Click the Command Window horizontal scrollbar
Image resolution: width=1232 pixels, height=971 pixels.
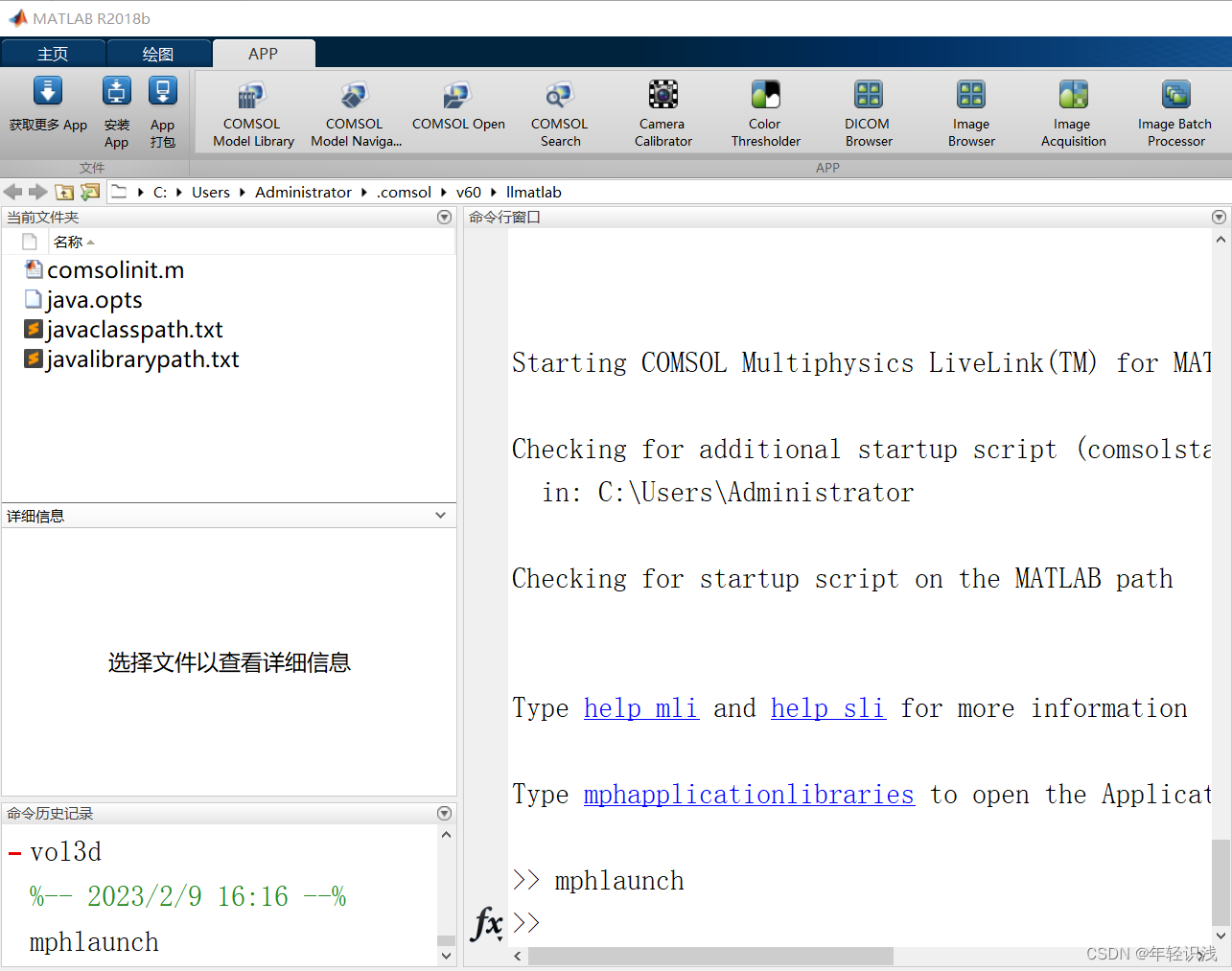tap(710, 956)
